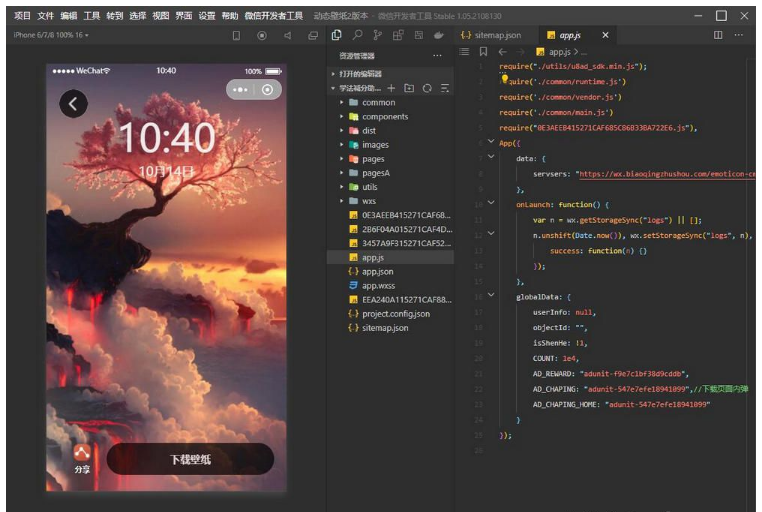762x512 pixels.
Task: Toggle the simulator mute speaker icon
Action: (x=287, y=35)
